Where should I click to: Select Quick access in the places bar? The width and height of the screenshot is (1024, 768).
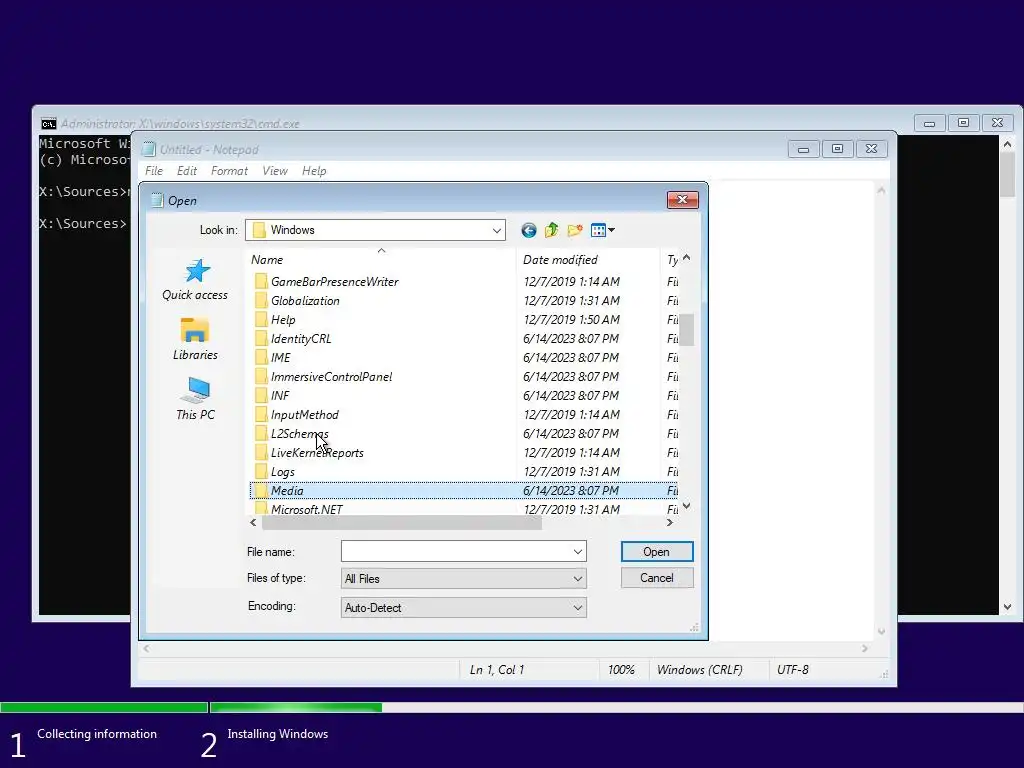coord(195,280)
